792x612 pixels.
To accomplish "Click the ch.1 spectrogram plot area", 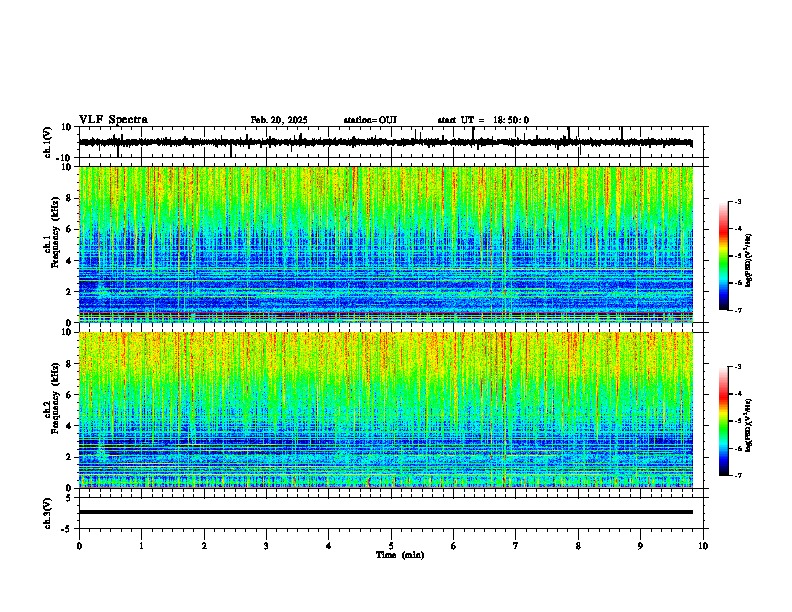I will [x=386, y=244].
